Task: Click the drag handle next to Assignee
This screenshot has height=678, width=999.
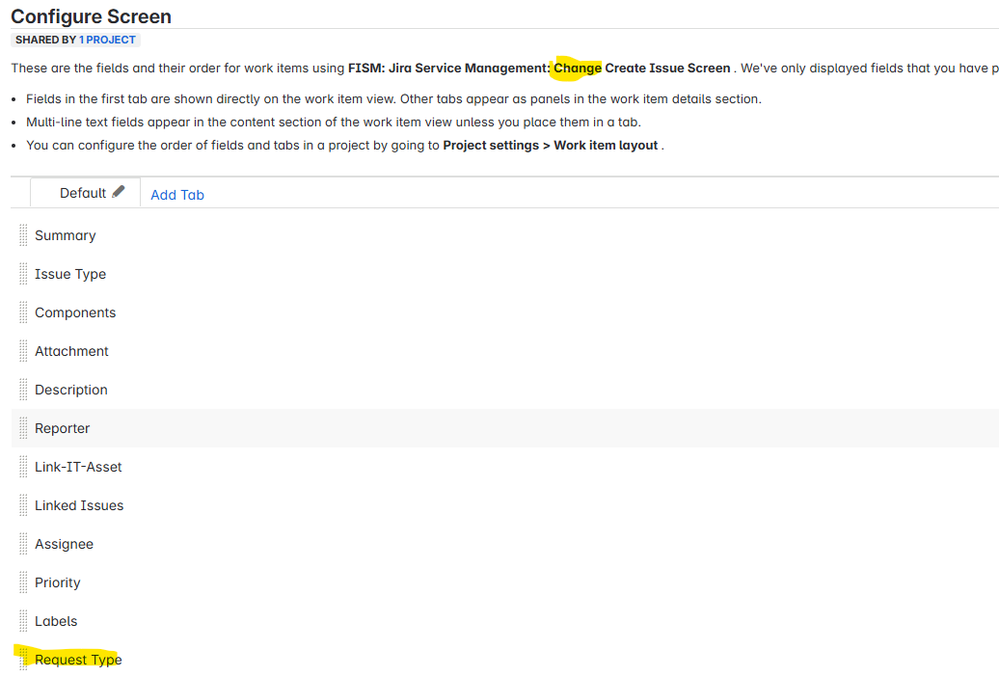Action: tap(23, 544)
